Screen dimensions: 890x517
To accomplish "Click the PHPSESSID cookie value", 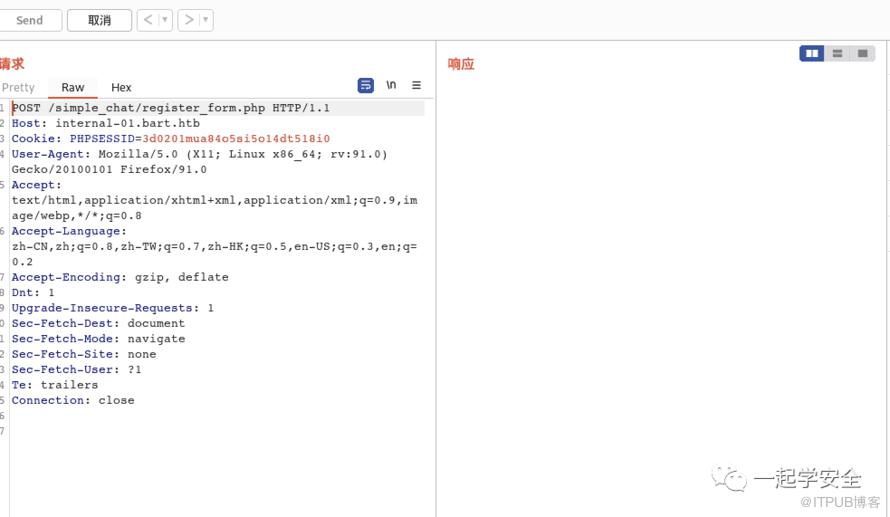I will pyautogui.click(x=236, y=138).
